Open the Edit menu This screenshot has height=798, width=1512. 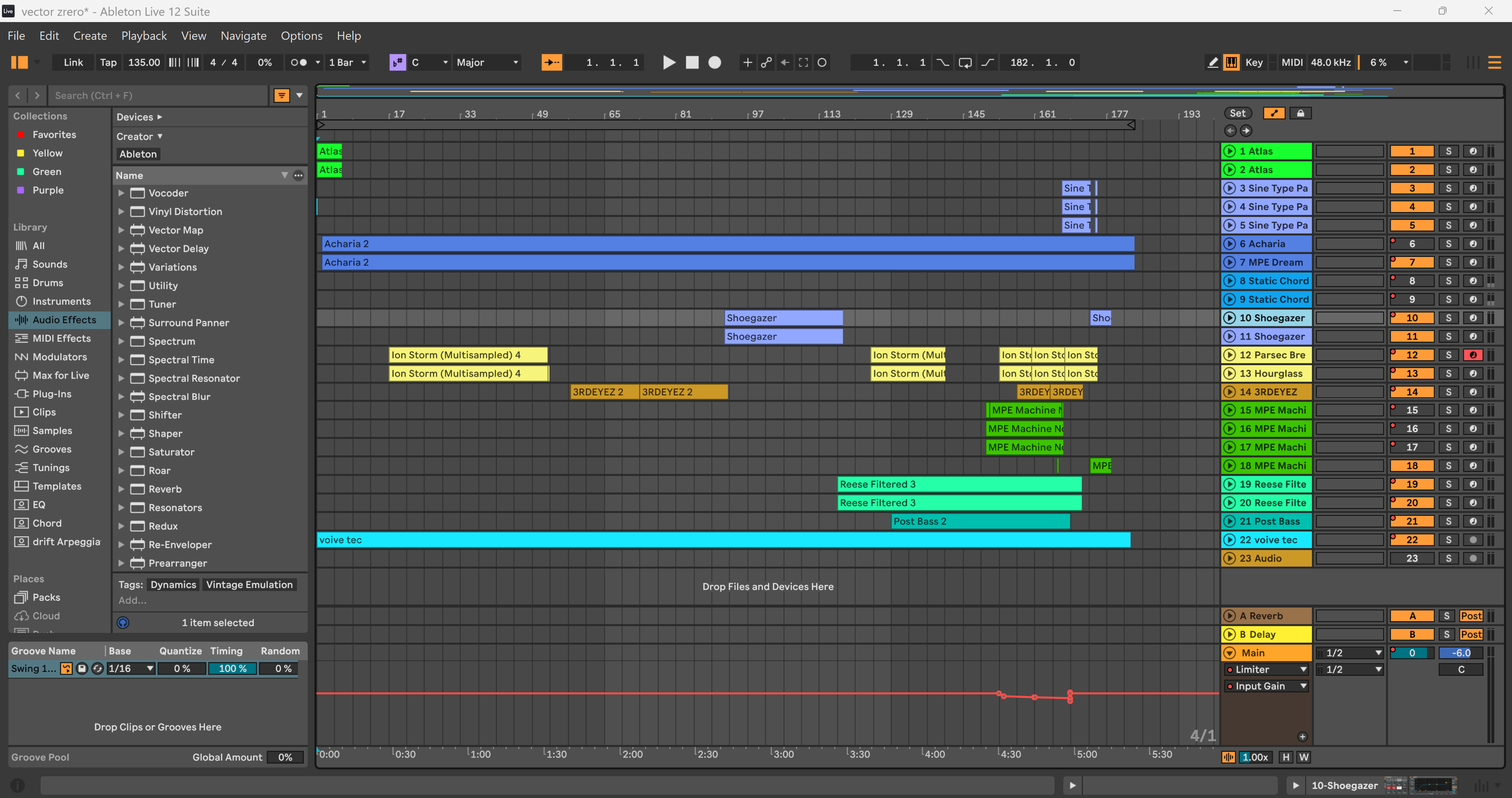point(49,36)
